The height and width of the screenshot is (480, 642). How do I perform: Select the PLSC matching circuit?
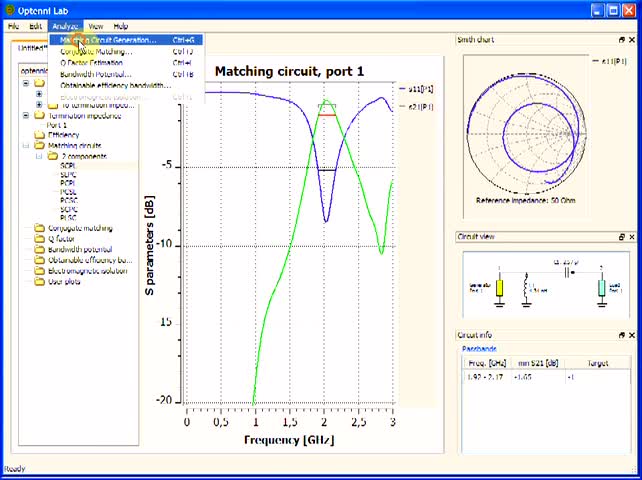[68, 218]
